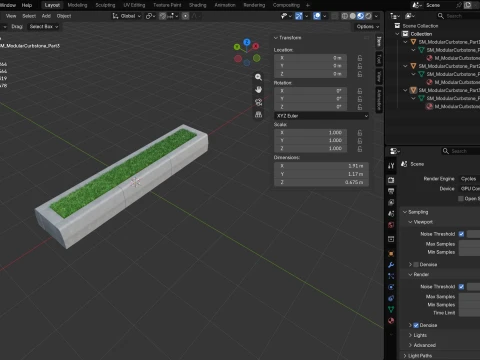
Task: Uncheck Viewport Noise Threshold checkbox
Action: [x=461, y=234]
